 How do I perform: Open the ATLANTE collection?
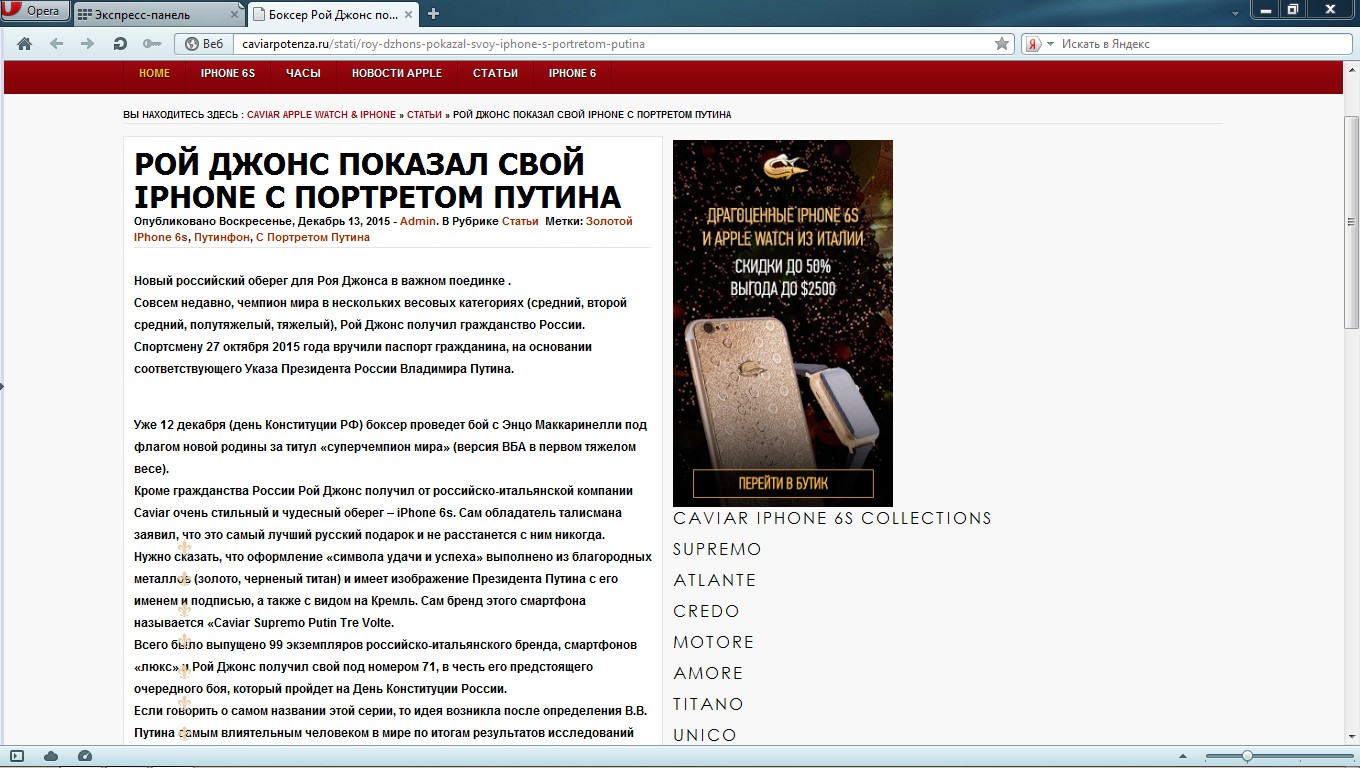(x=714, y=580)
